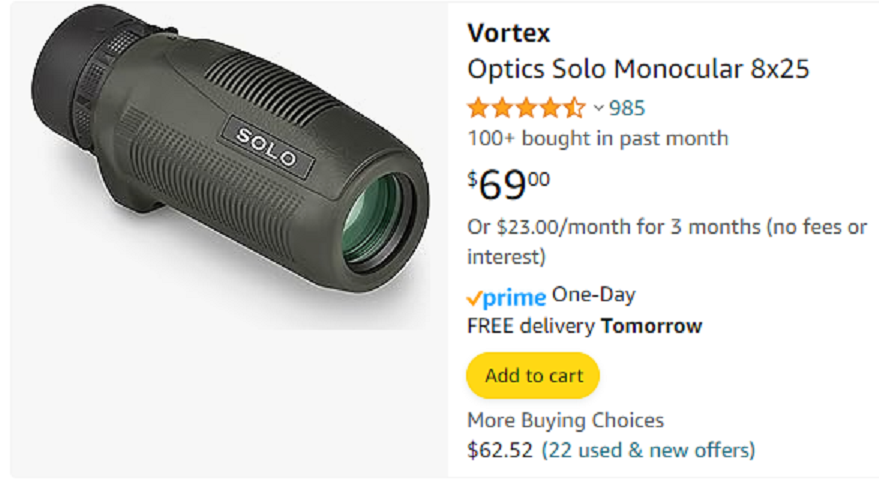879x480 pixels.
Task: Click the $69.00 price
Action: pyautogui.click(x=508, y=184)
